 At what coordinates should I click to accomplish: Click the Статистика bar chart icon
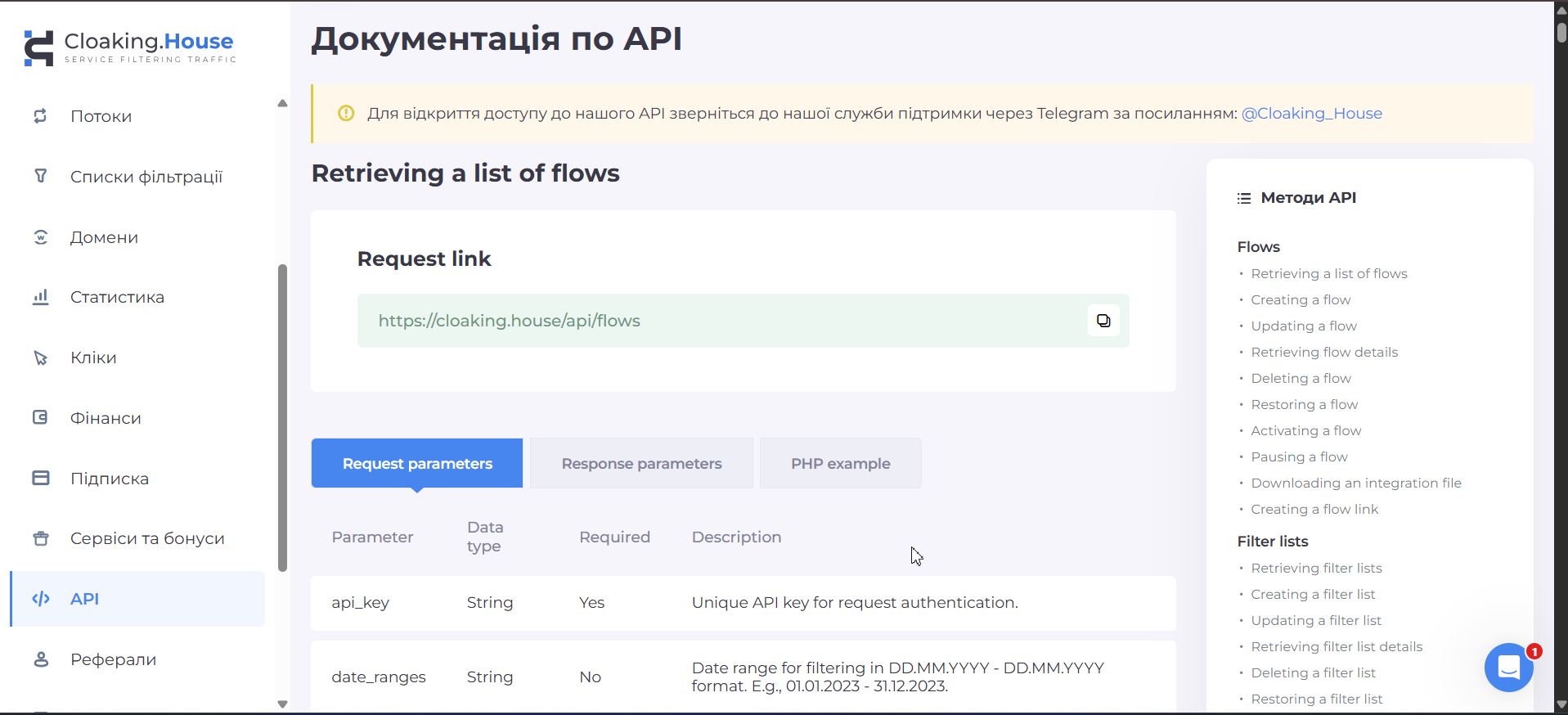(x=40, y=297)
